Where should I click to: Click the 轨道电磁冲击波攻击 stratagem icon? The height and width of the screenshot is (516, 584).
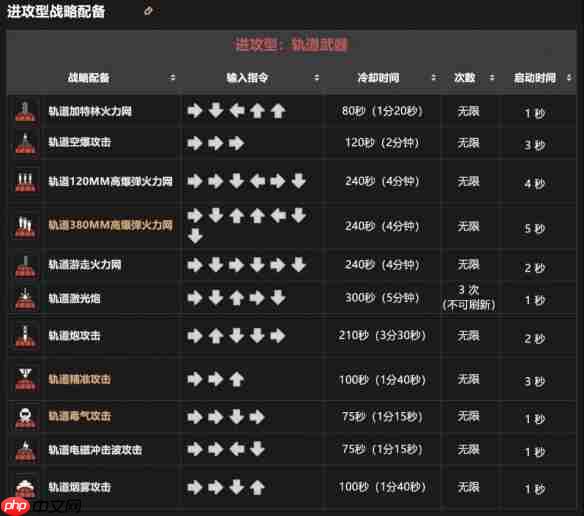[x=25, y=450]
